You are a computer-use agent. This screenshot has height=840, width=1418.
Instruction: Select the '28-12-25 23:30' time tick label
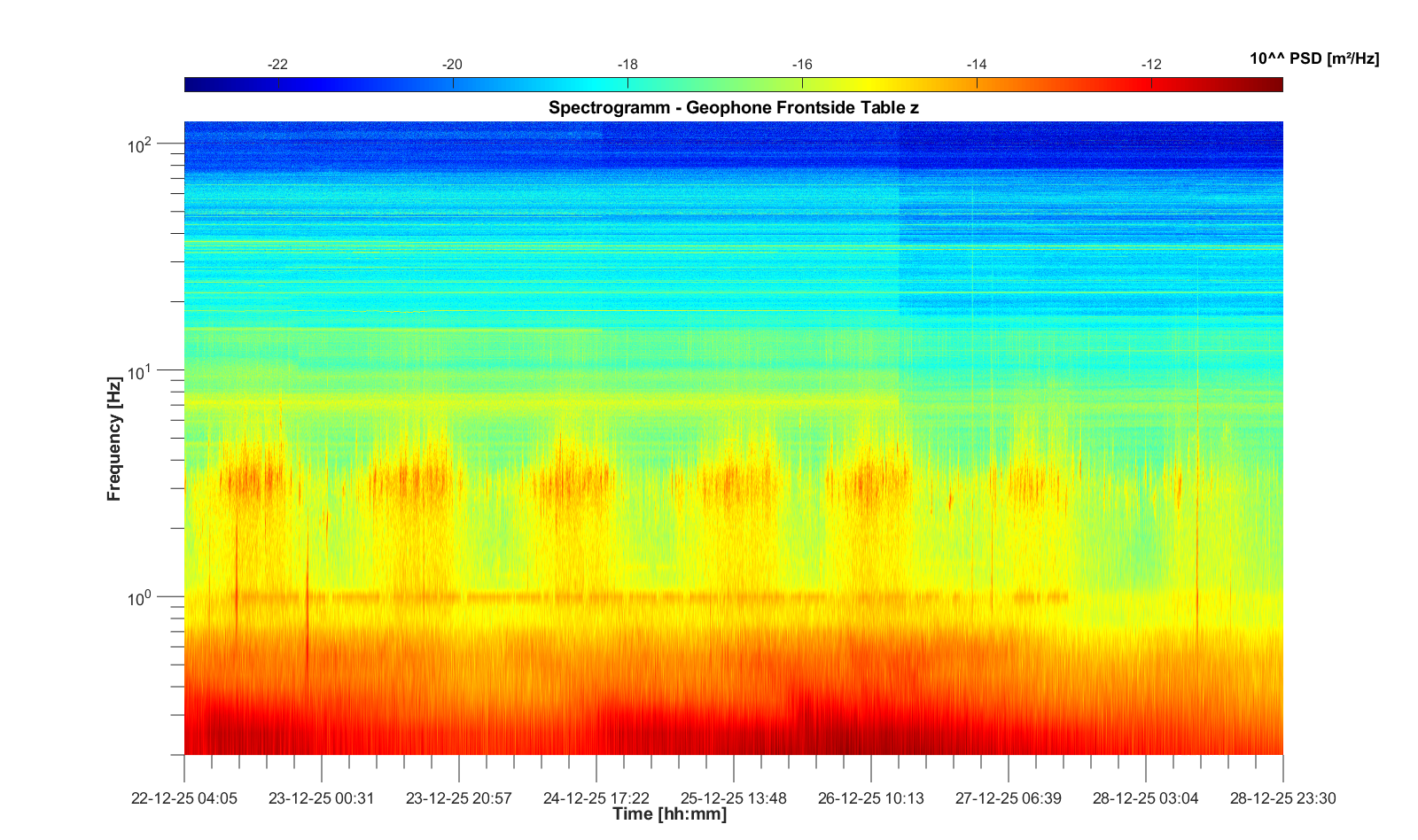pos(1282,798)
